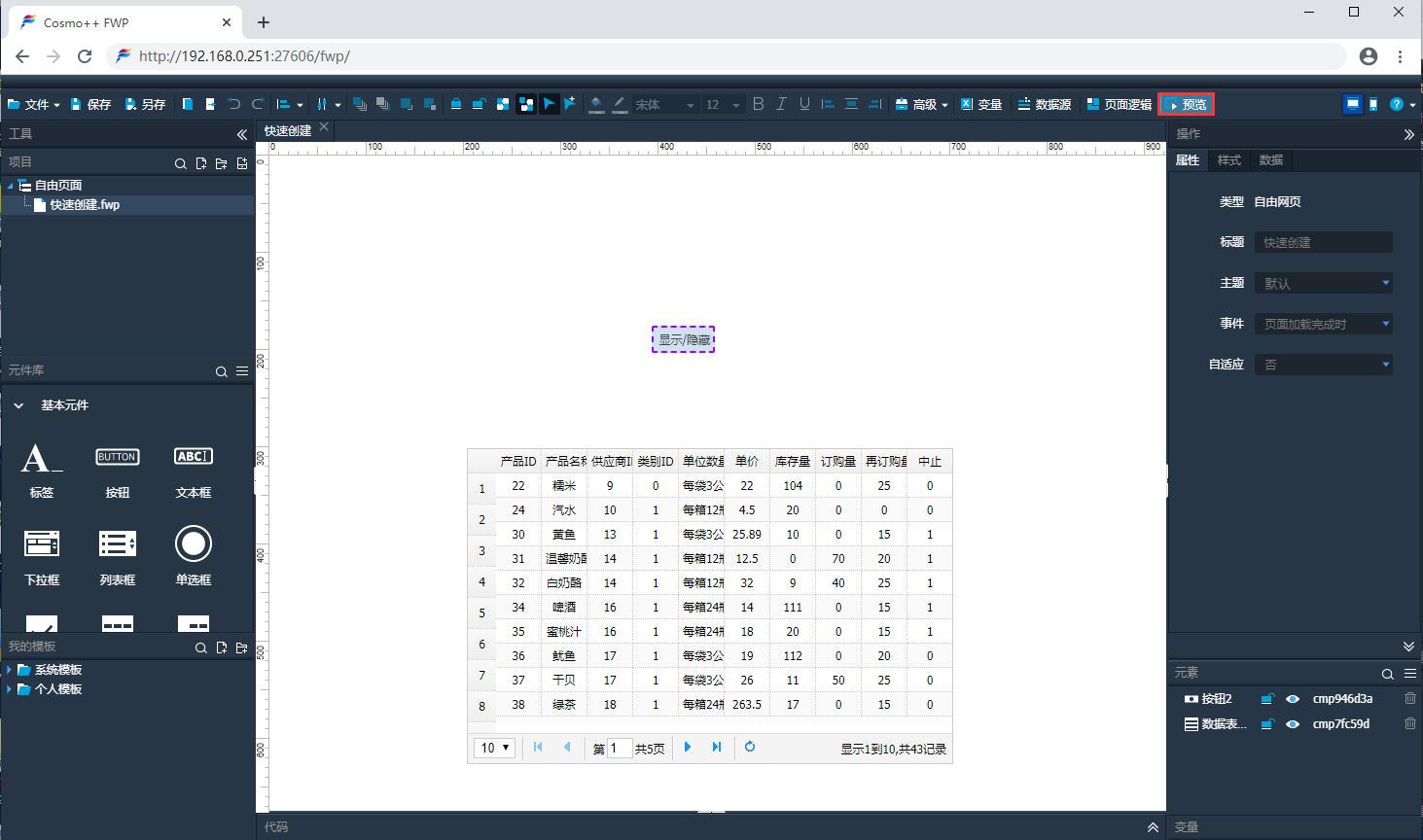Switch to desktop display mode icon
Image resolution: width=1423 pixels, height=840 pixels.
(x=1352, y=104)
